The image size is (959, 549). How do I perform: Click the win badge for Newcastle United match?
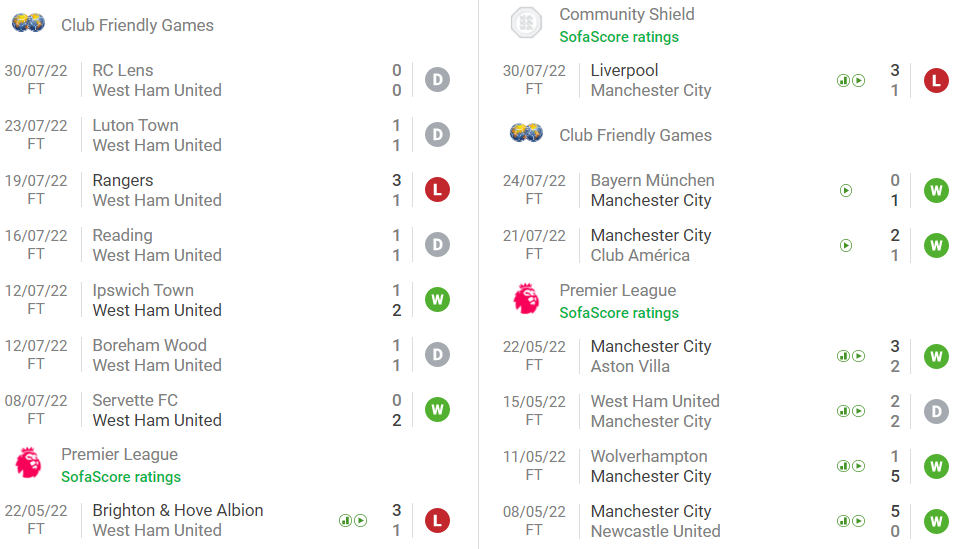point(936,521)
